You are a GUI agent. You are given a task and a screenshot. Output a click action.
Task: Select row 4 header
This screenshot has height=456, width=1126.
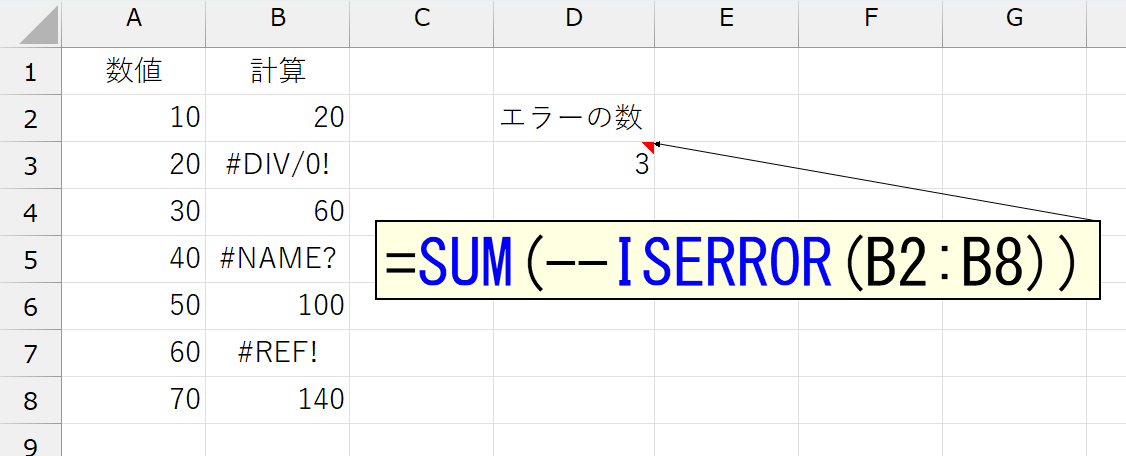click(x=30, y=212)
